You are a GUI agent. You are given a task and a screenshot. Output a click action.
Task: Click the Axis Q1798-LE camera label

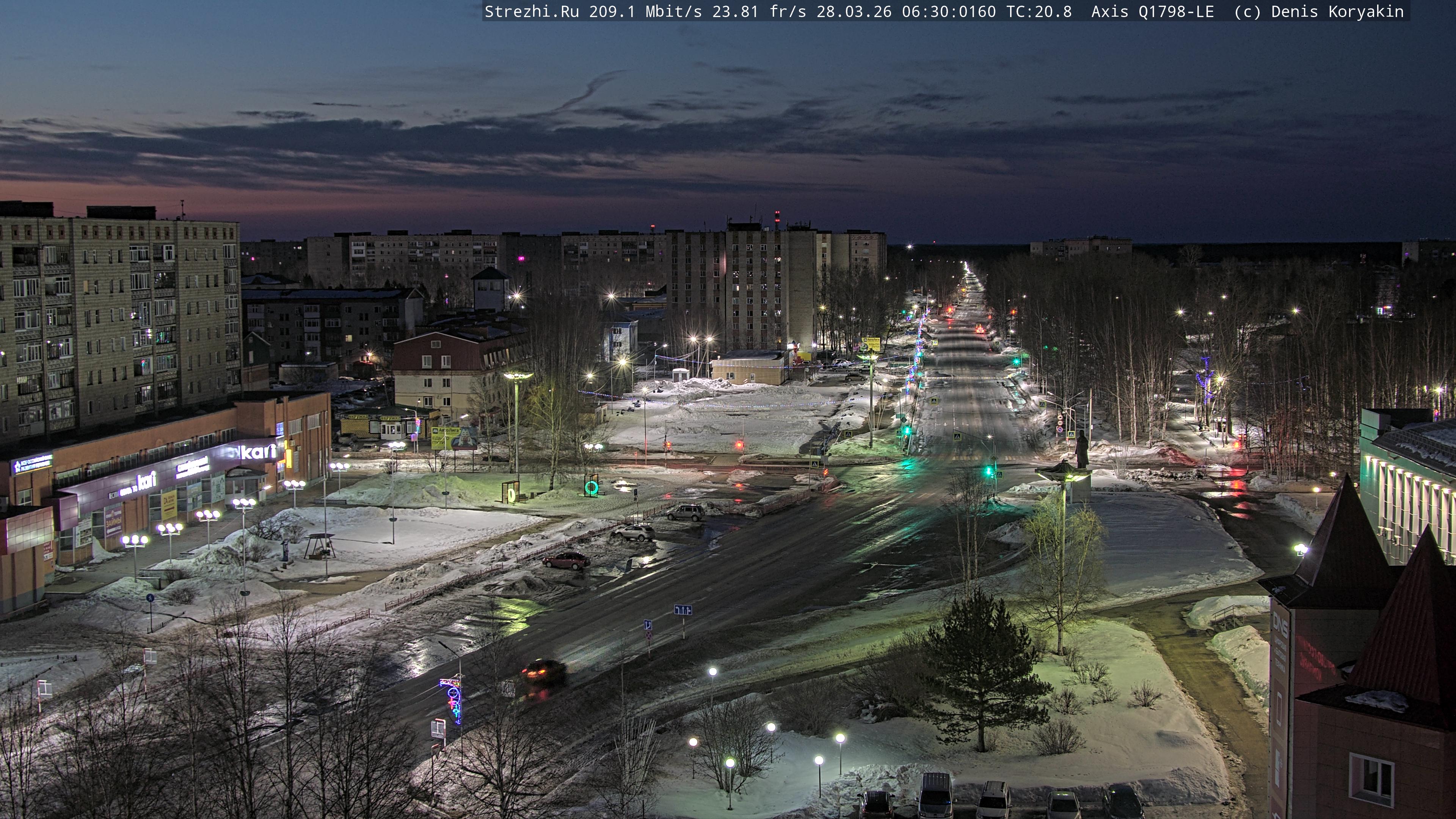[x=1152, y=12]
